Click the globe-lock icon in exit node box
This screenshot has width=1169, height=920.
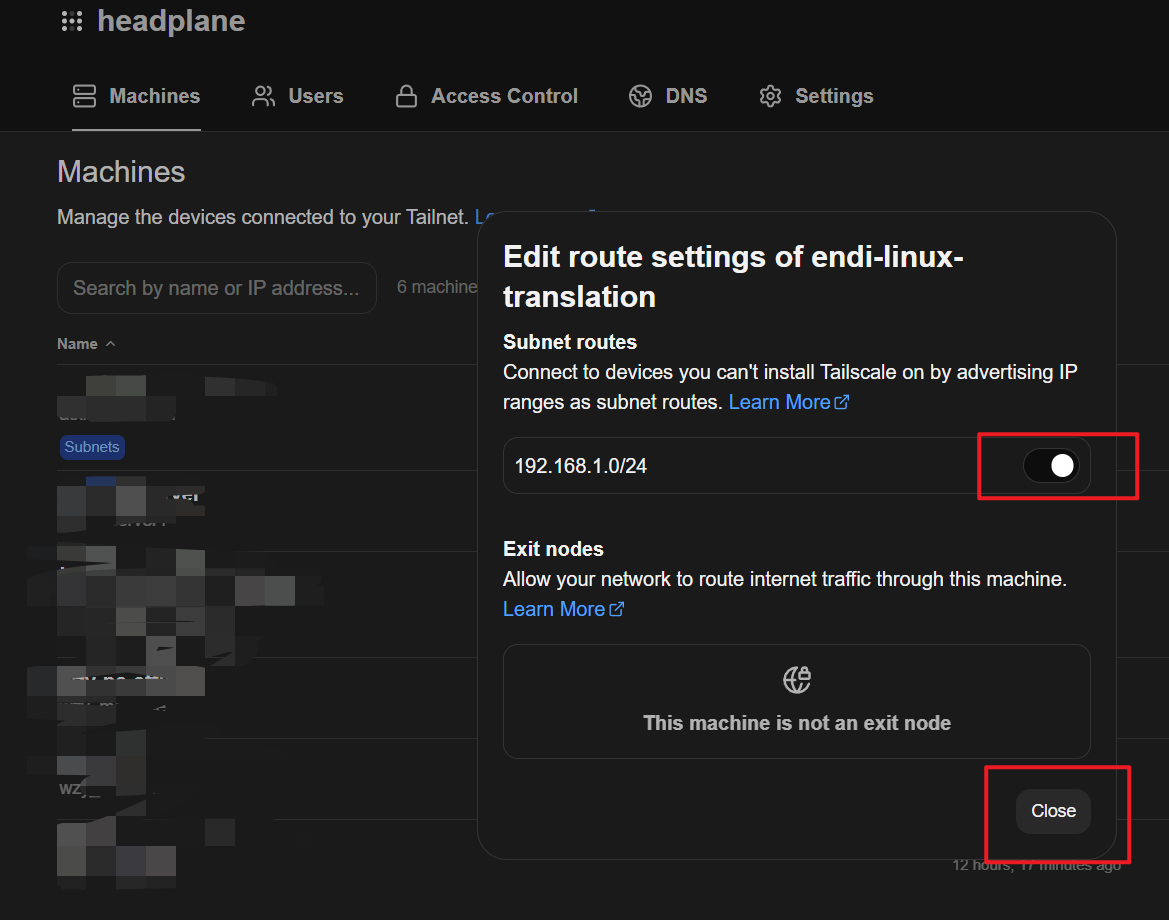[797, 680]
